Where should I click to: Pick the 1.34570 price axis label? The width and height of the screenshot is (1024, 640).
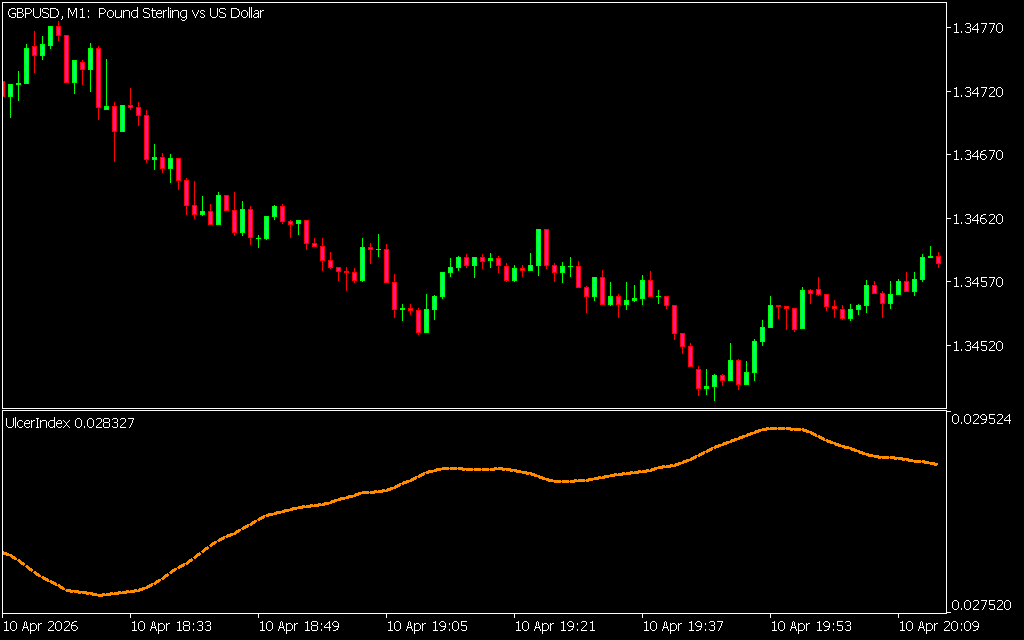point(981,282)
